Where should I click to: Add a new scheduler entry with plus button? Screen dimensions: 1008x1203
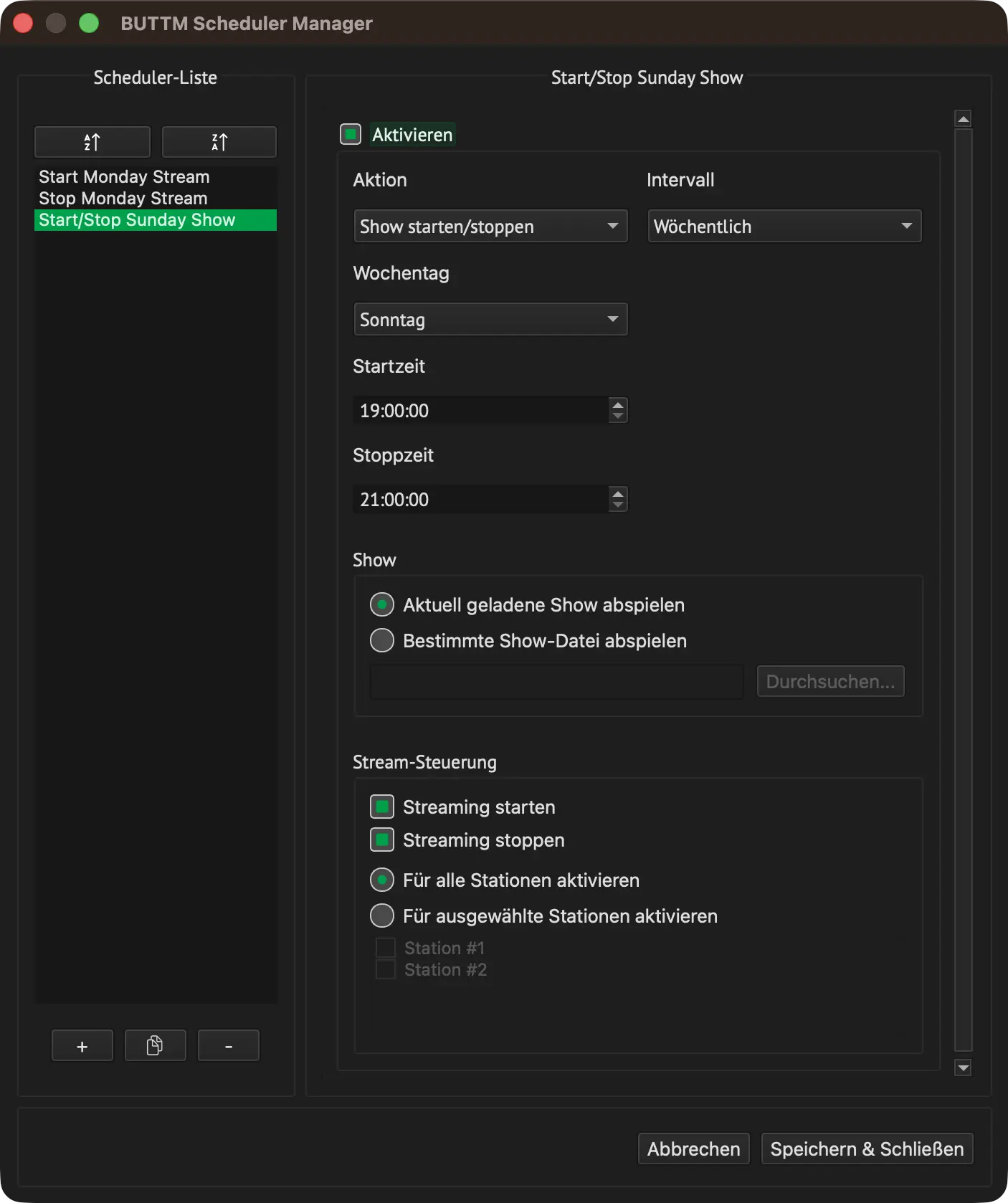coord(82,1046)
